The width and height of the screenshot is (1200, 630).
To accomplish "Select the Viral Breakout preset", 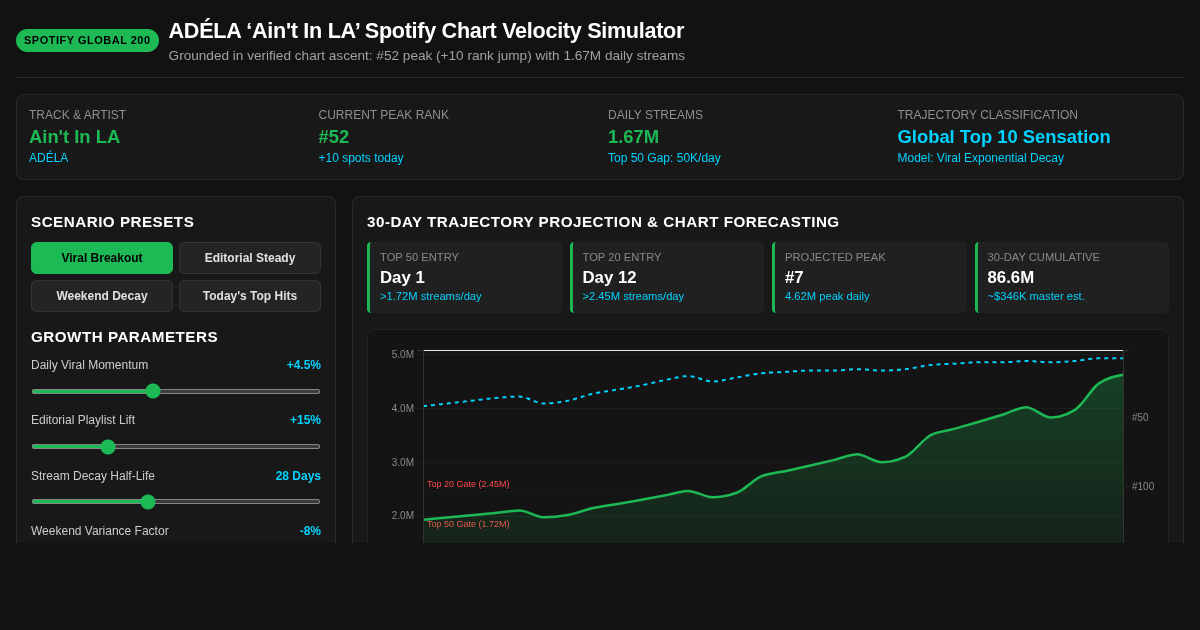I will 102,258.
